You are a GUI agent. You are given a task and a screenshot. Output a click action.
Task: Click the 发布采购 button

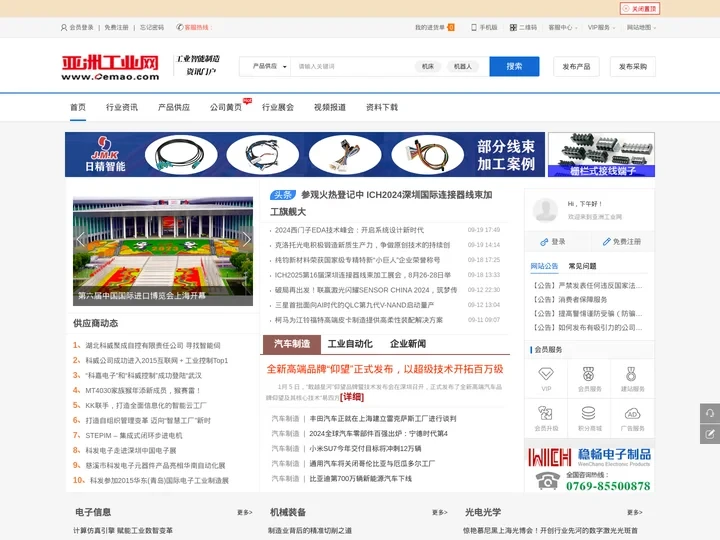pos(633,67)
